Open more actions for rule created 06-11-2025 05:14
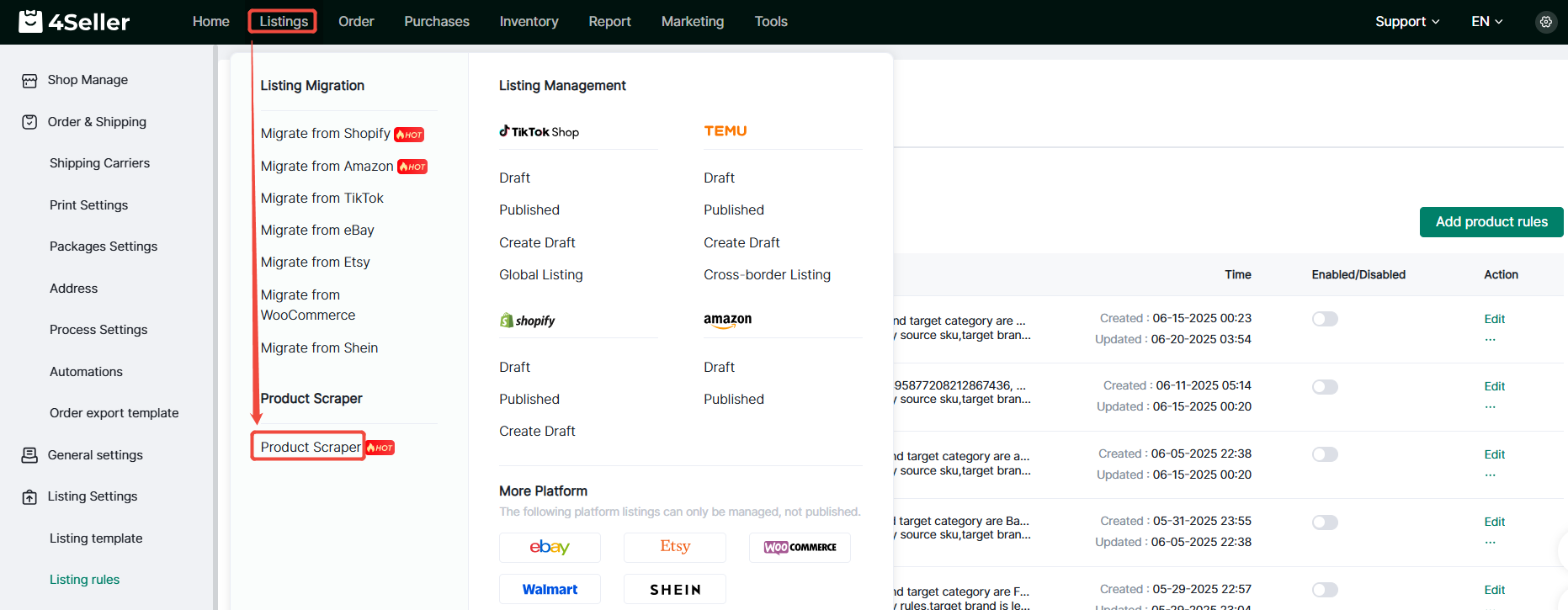 click(1490, 407)
